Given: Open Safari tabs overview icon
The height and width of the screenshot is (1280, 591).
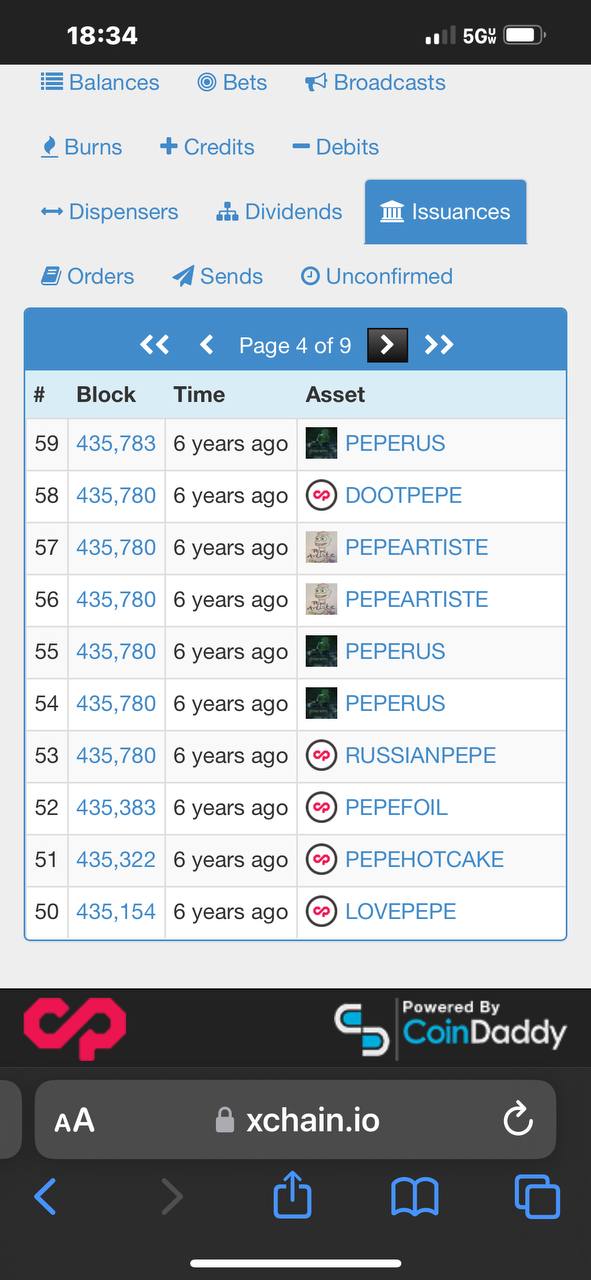Looking at the screenshot, I should pos(537,1196).
